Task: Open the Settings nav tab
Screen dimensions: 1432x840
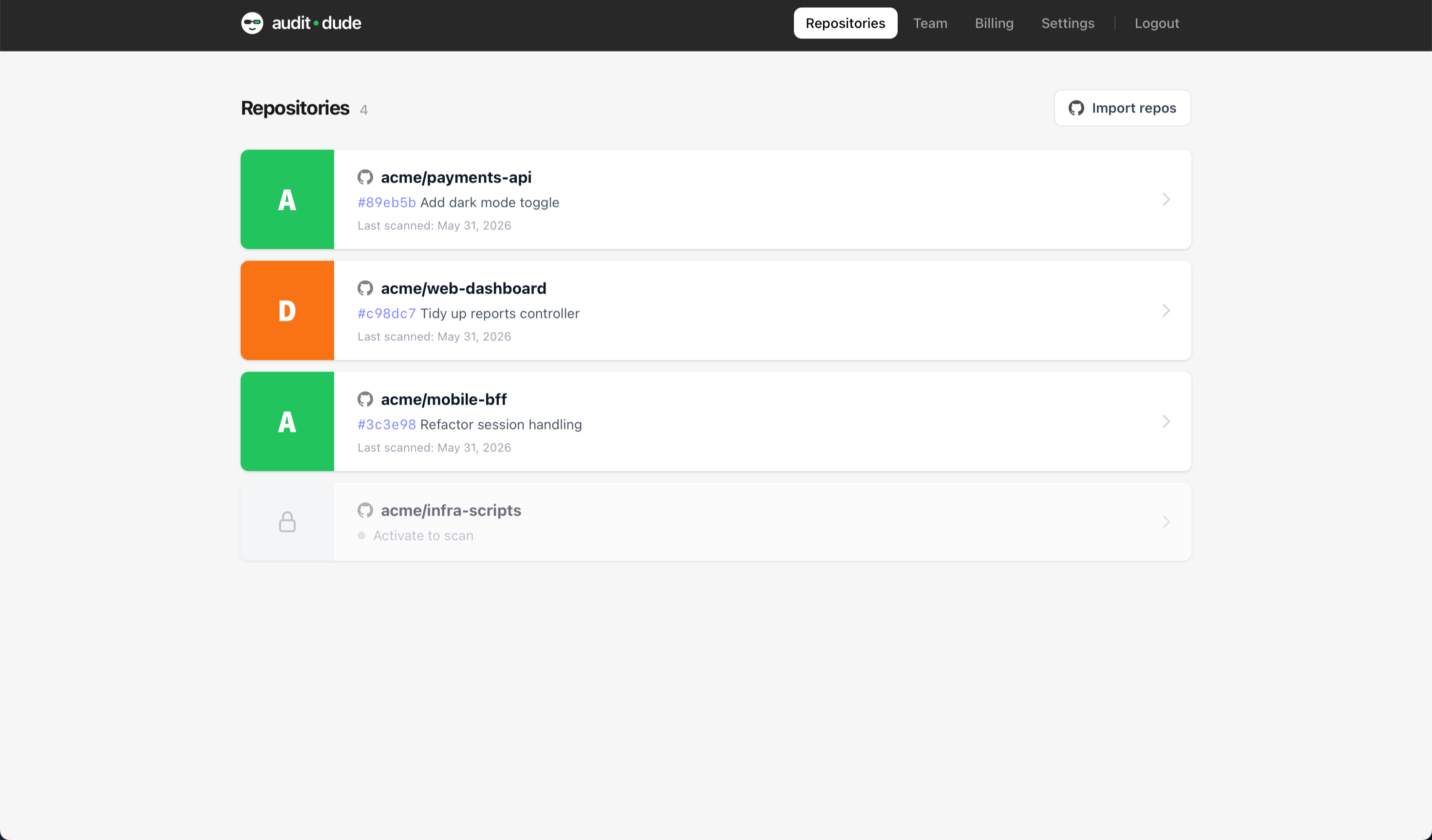Action: tap(1068, 23)
